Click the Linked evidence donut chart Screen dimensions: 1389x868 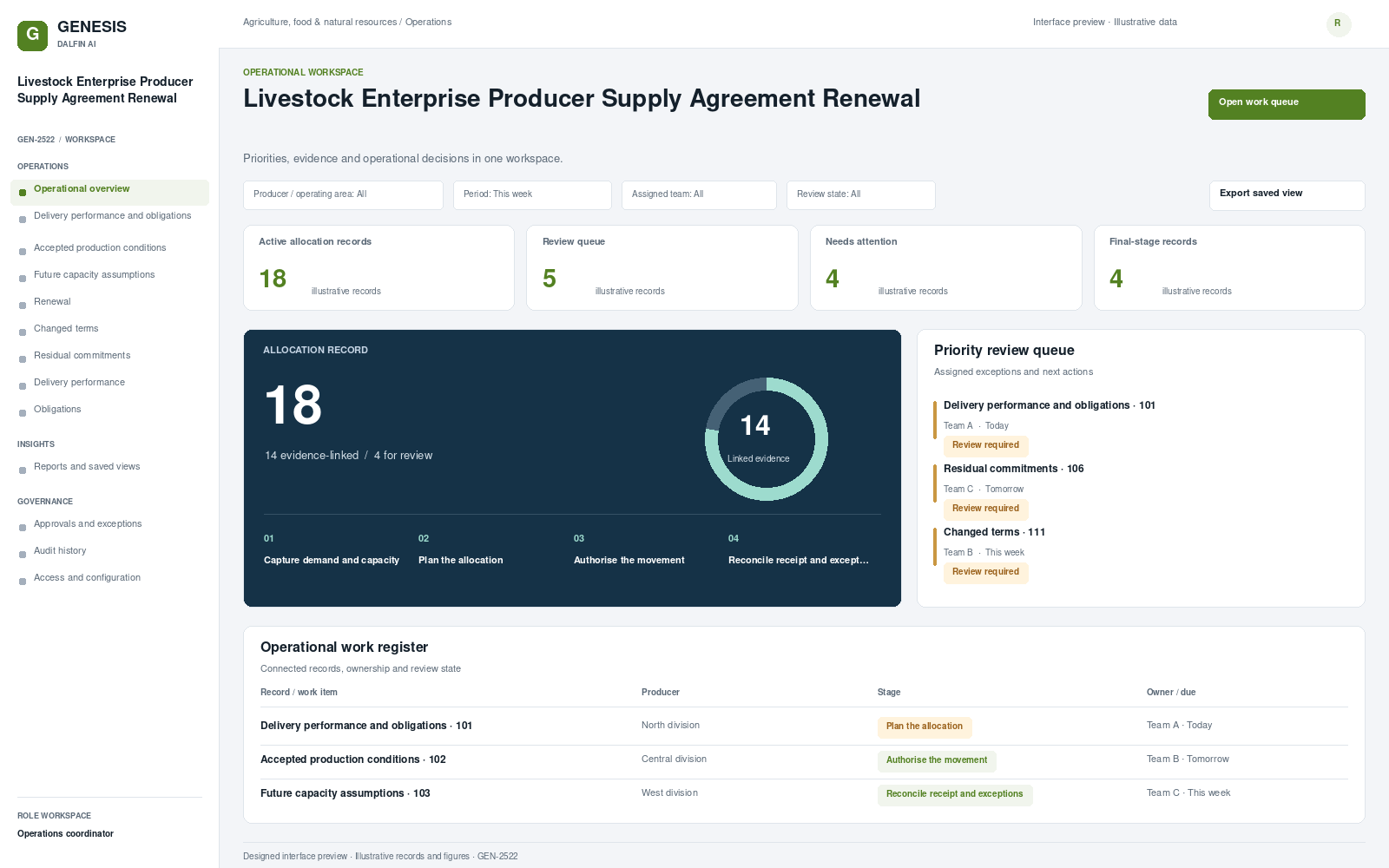pos(767,439)
